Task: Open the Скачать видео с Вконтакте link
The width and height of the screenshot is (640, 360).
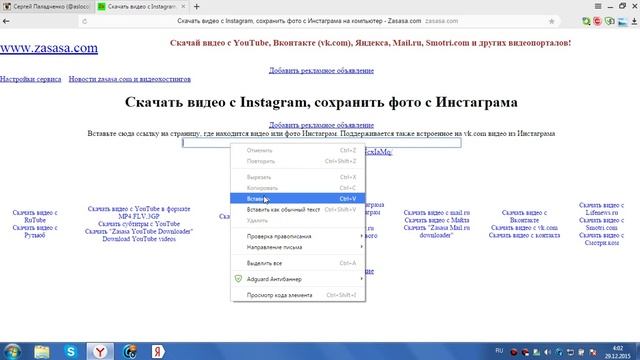Action: coord(524,216)
